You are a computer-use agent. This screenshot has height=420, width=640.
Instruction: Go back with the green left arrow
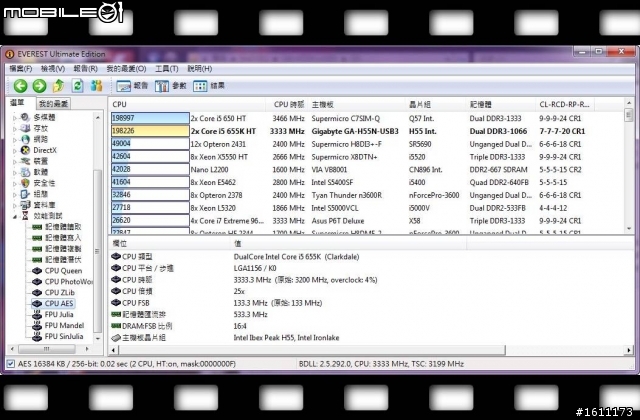[x=20, y=86]
